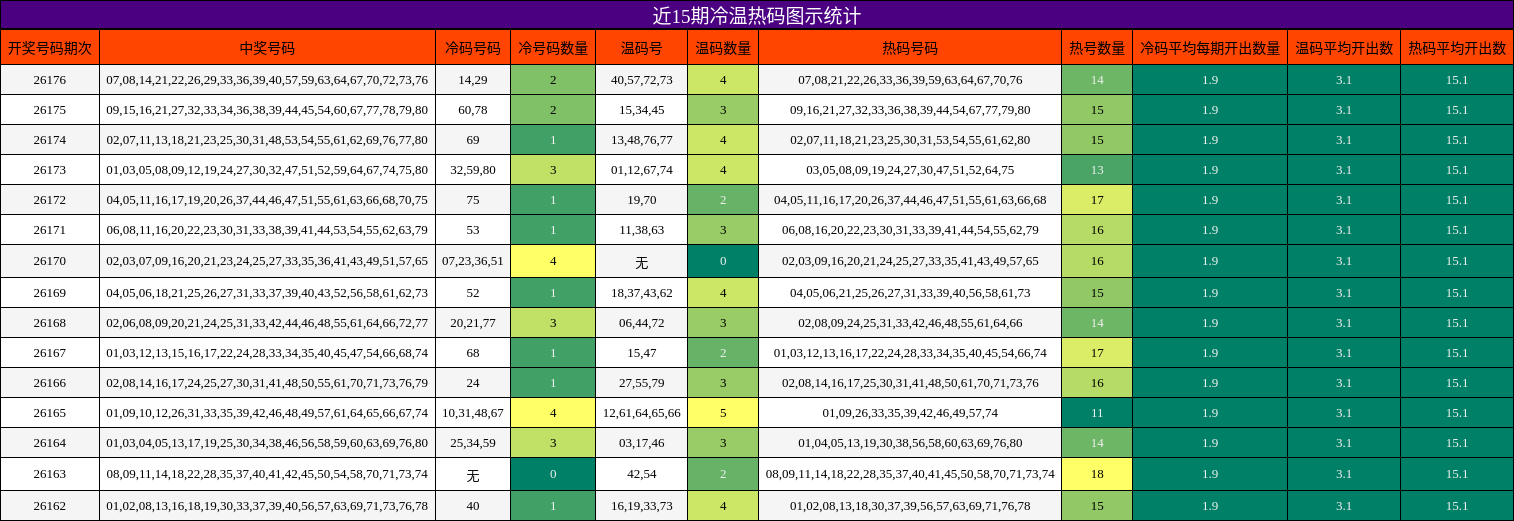Click warm numbers cell 19,70
Viewport: 1514px width, 521px height.
point(641,200)
